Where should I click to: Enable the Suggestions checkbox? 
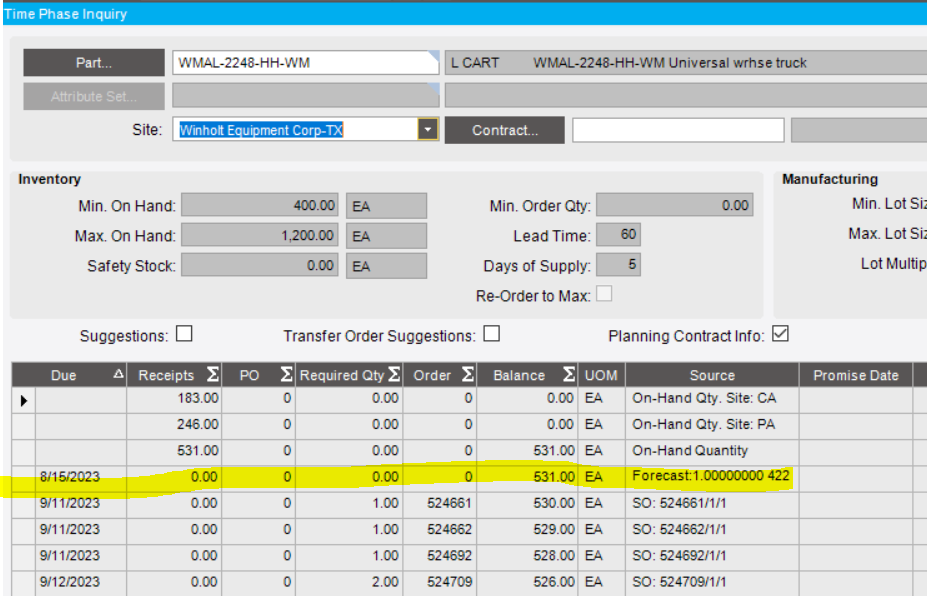185,334
